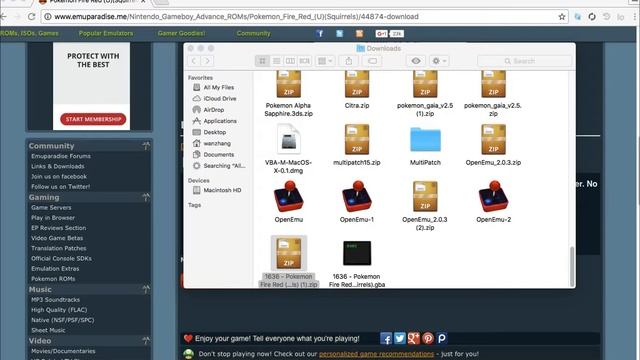The image size is (640, 360).
Task: Go back in Finder window
Action: [x=194, y=61]
